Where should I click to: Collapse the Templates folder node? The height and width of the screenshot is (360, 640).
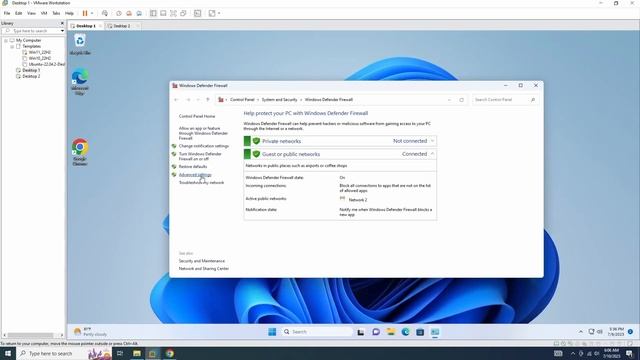[x=12, y=47]
